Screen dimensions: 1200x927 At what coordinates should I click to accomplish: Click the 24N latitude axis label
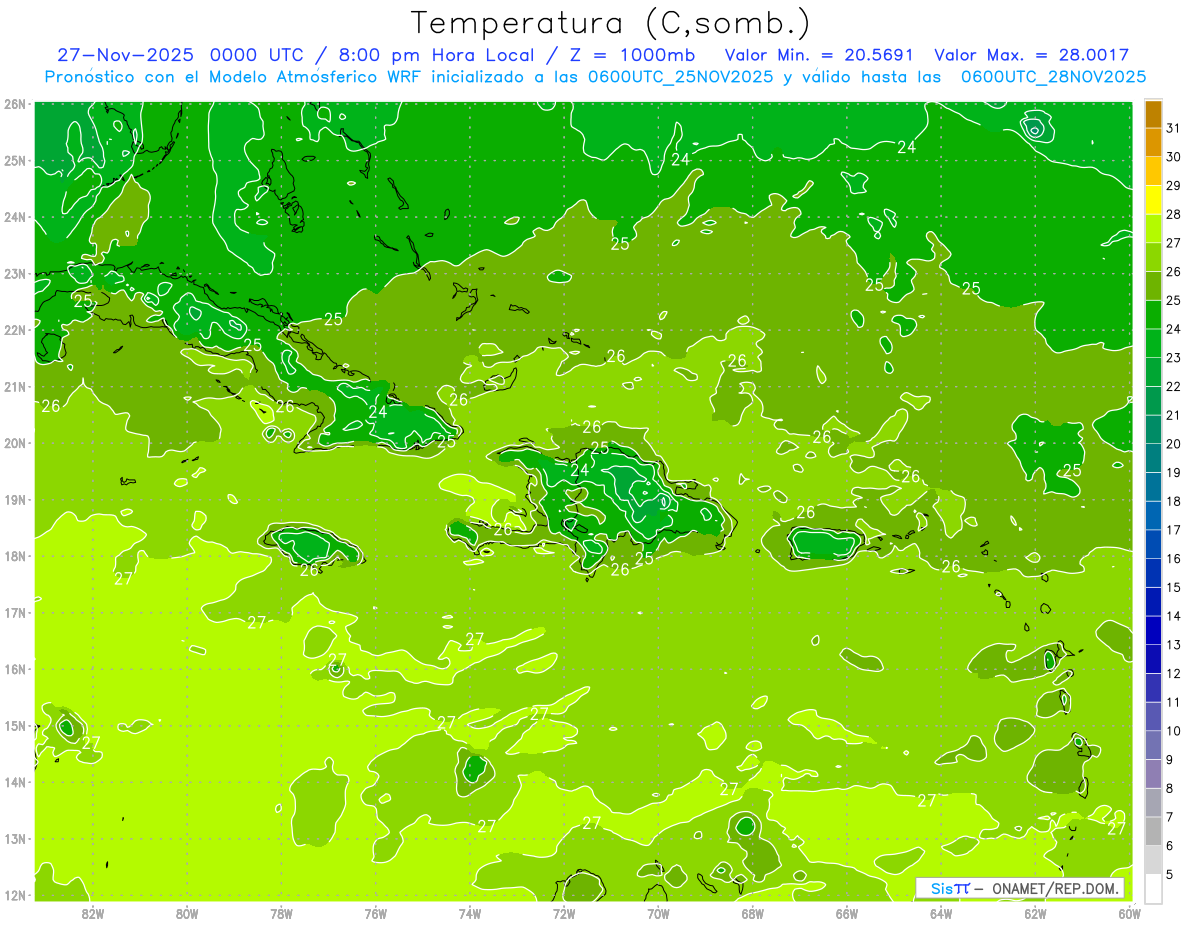15,217
